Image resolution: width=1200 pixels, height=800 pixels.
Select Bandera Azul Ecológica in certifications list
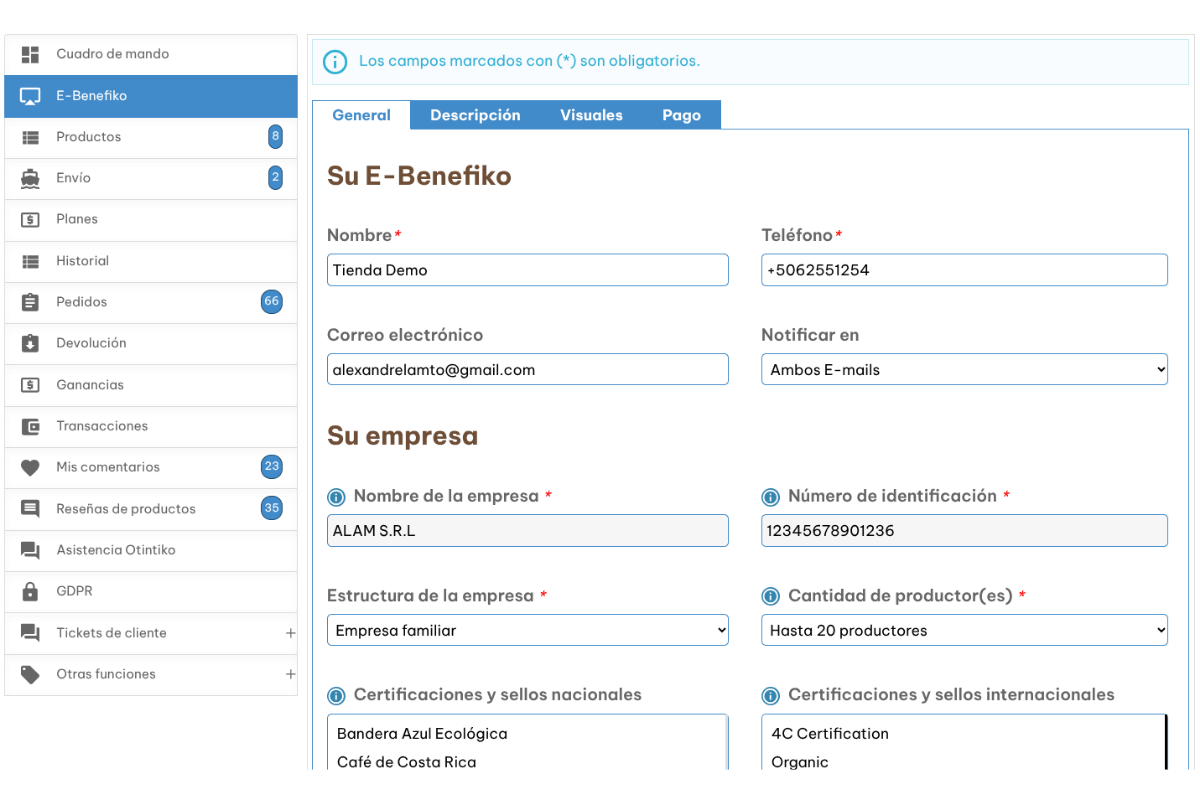point(422,734)
